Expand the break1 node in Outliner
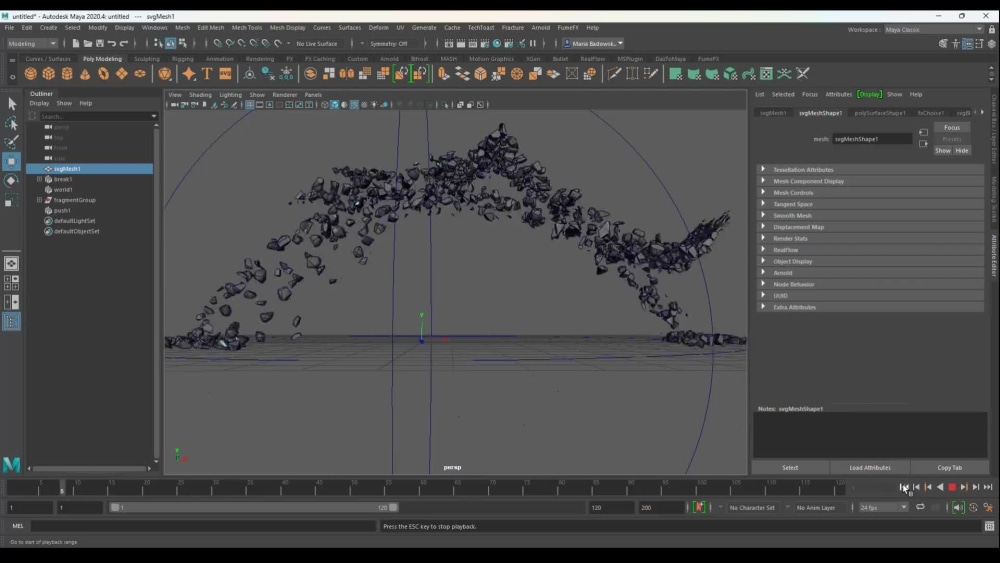The image size is (1000, 563). 40,179
